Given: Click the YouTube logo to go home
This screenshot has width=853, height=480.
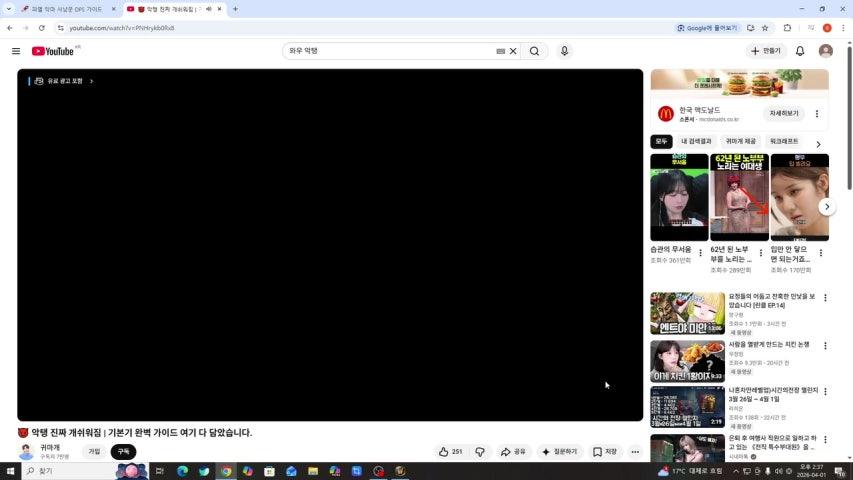Looking at the screenshot, I should pyautogui.click(x=53, y=51).
